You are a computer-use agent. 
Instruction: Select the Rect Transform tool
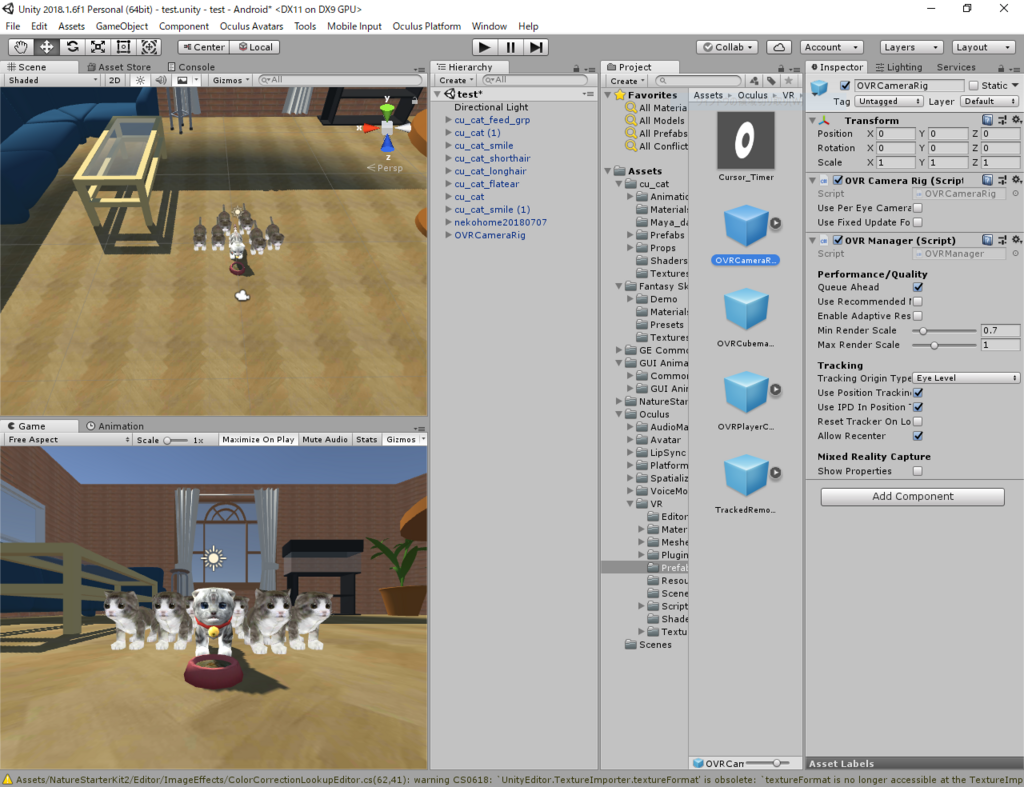pos(123,47)
